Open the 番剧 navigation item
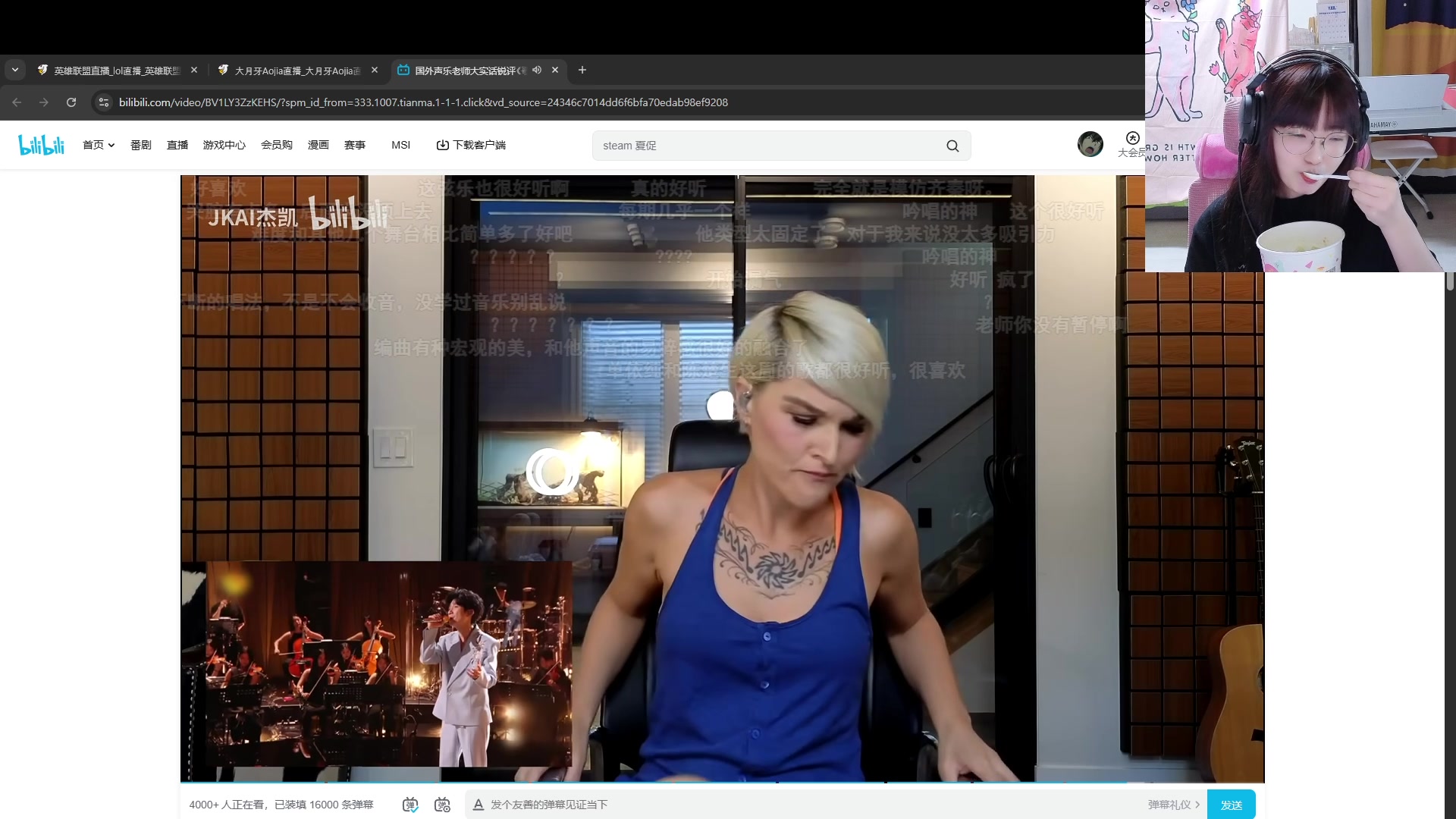This screenshot has height=819, width=1456. tap(141, 145)
